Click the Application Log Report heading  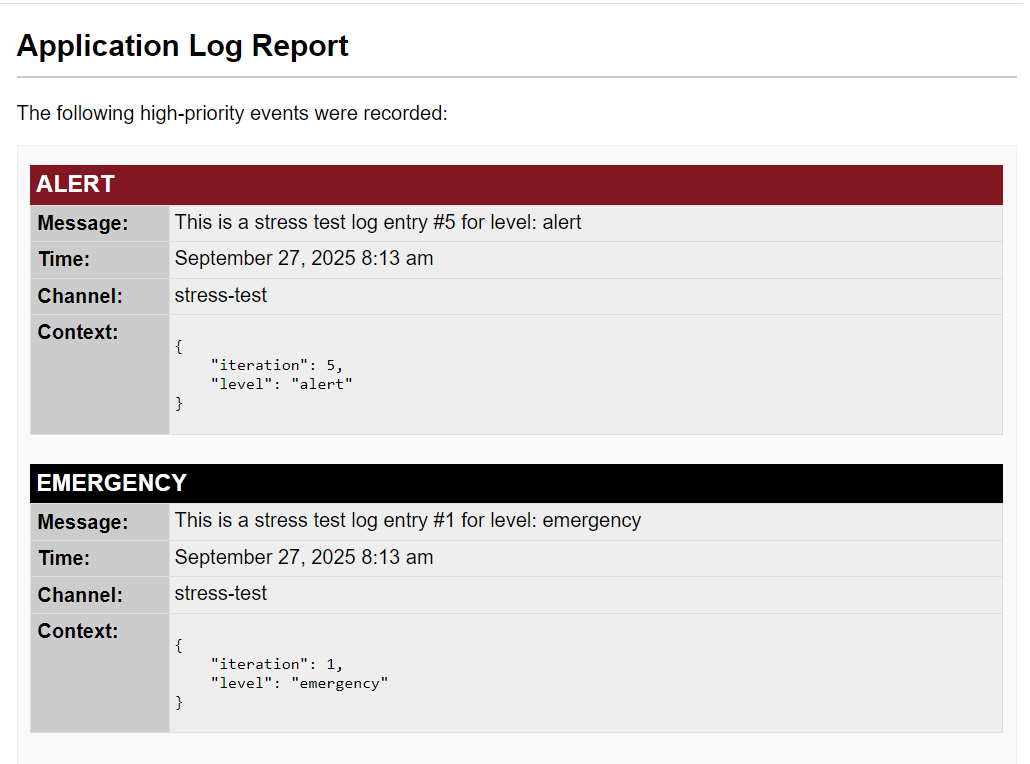point(183,46)
